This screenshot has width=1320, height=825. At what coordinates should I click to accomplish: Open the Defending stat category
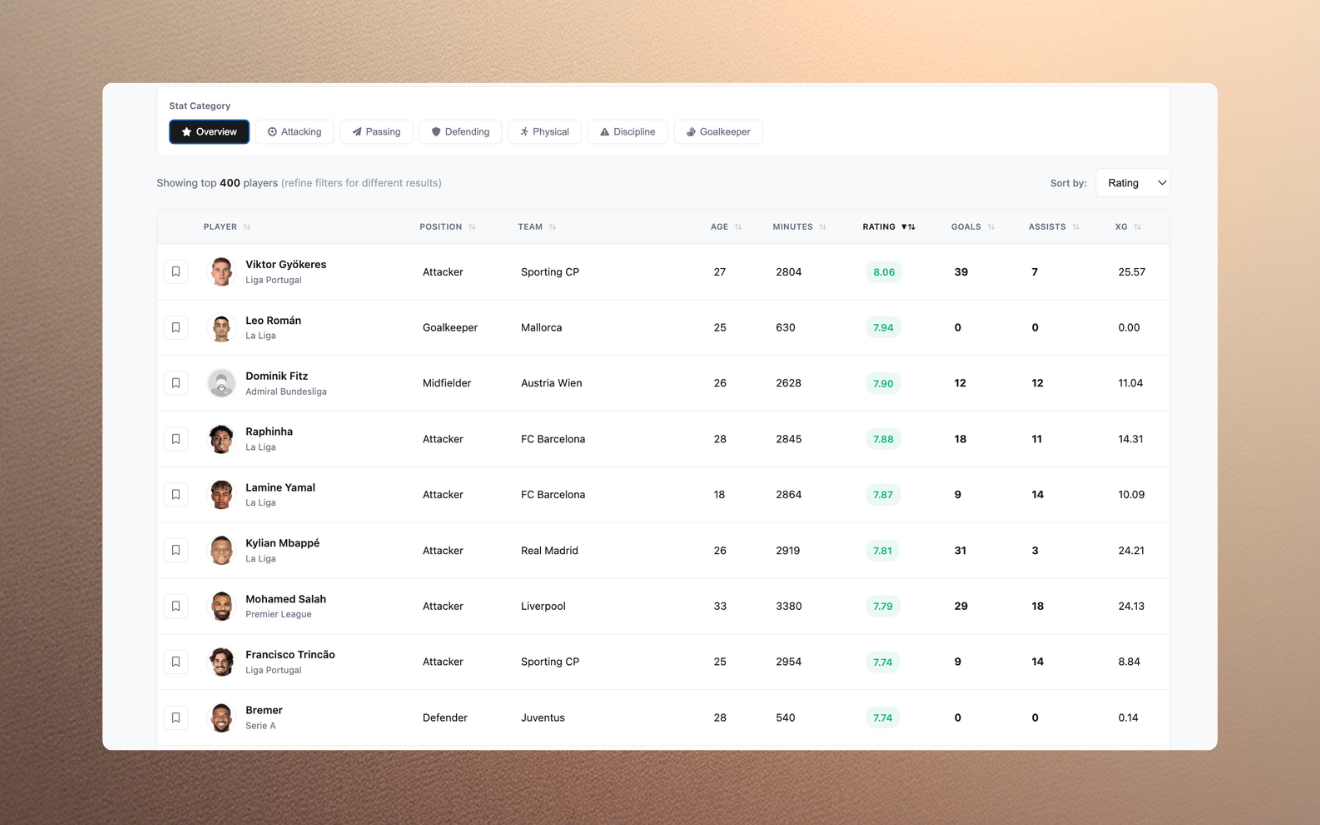click(460, 132)
